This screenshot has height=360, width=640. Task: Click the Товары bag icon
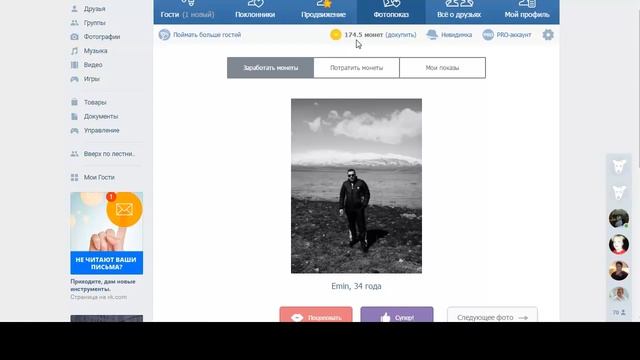coord(74,102)
